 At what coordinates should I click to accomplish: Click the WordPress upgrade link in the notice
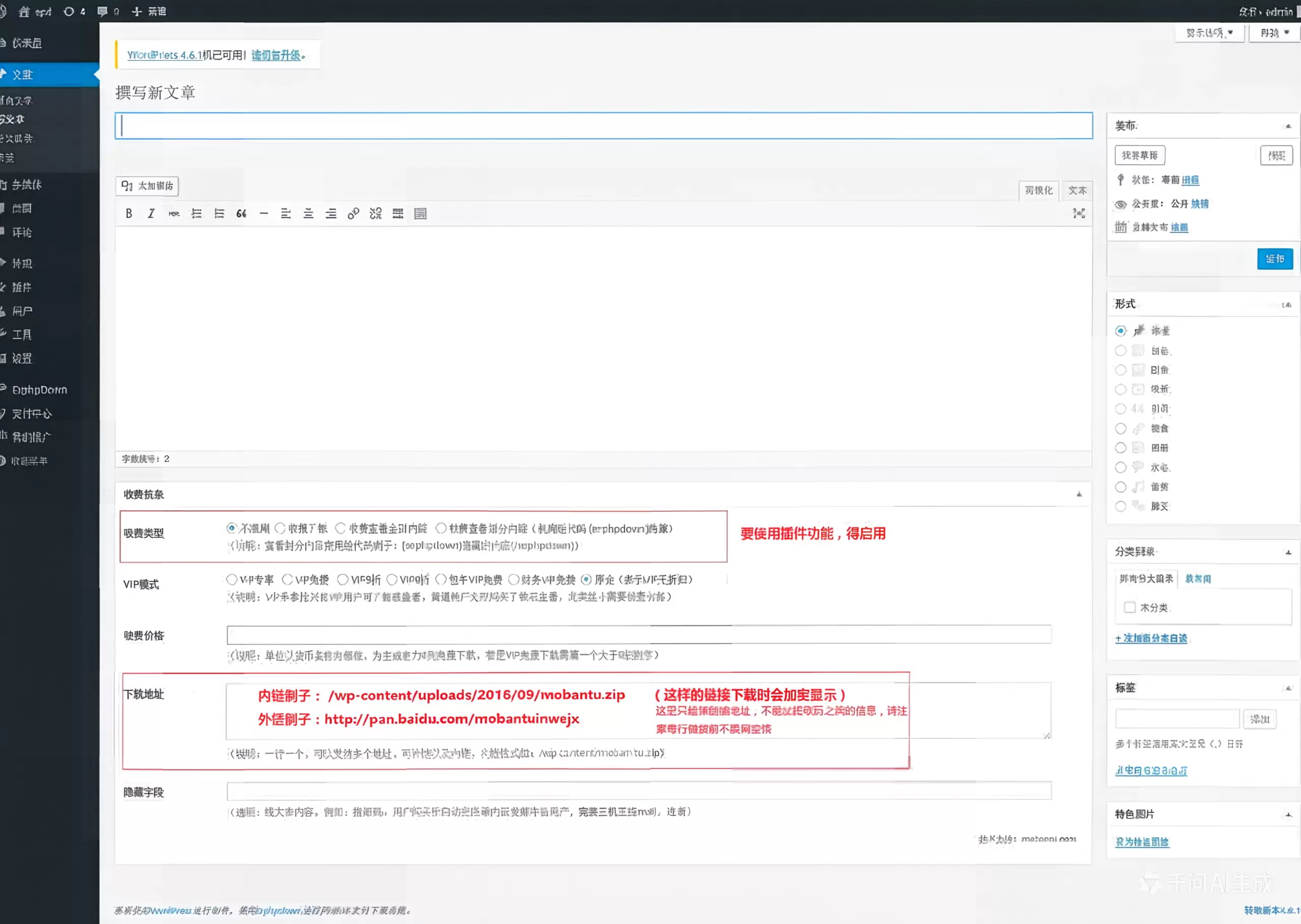click(276, 55)
